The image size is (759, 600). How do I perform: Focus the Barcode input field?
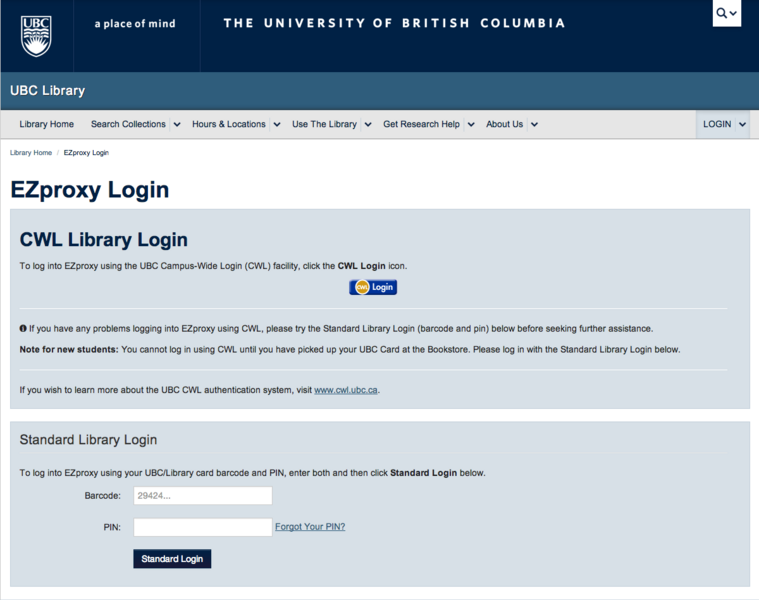click(203, 496)
